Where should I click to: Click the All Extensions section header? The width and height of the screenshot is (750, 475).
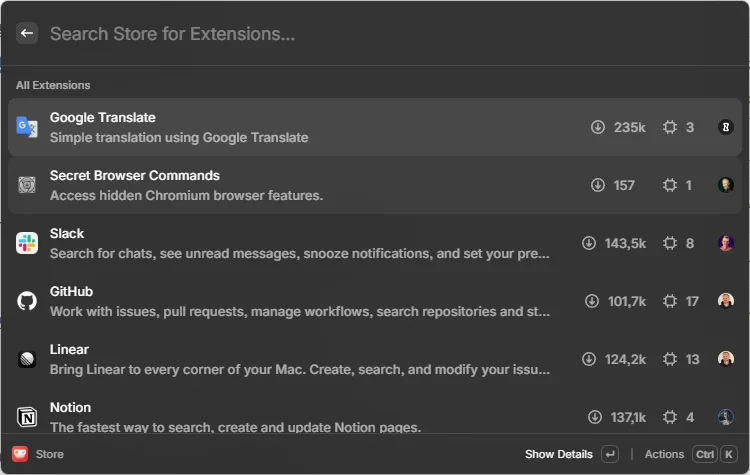pyautogui.click(x=53, y=85)
